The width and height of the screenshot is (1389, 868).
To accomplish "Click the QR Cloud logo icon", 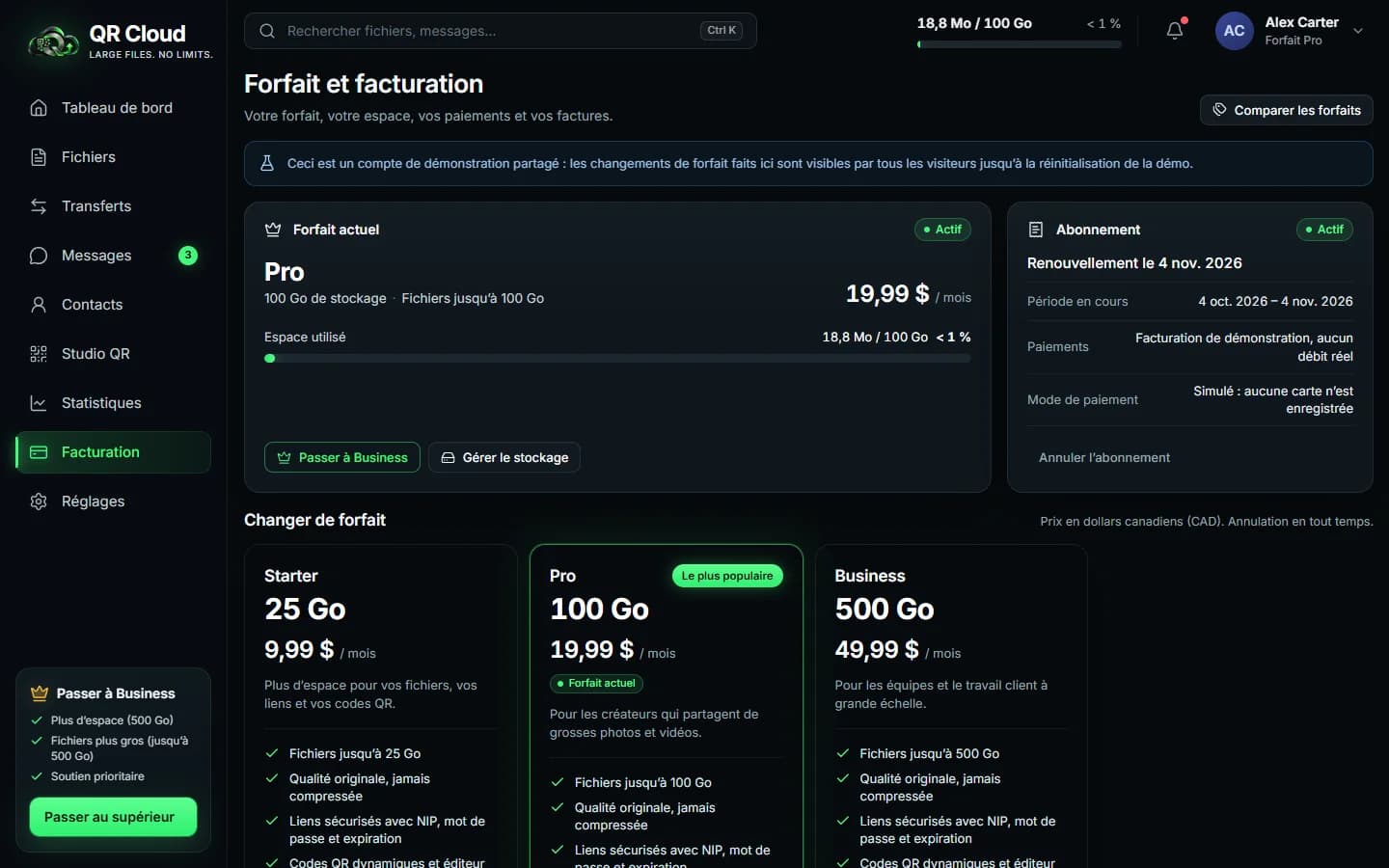I will [53, 41].
